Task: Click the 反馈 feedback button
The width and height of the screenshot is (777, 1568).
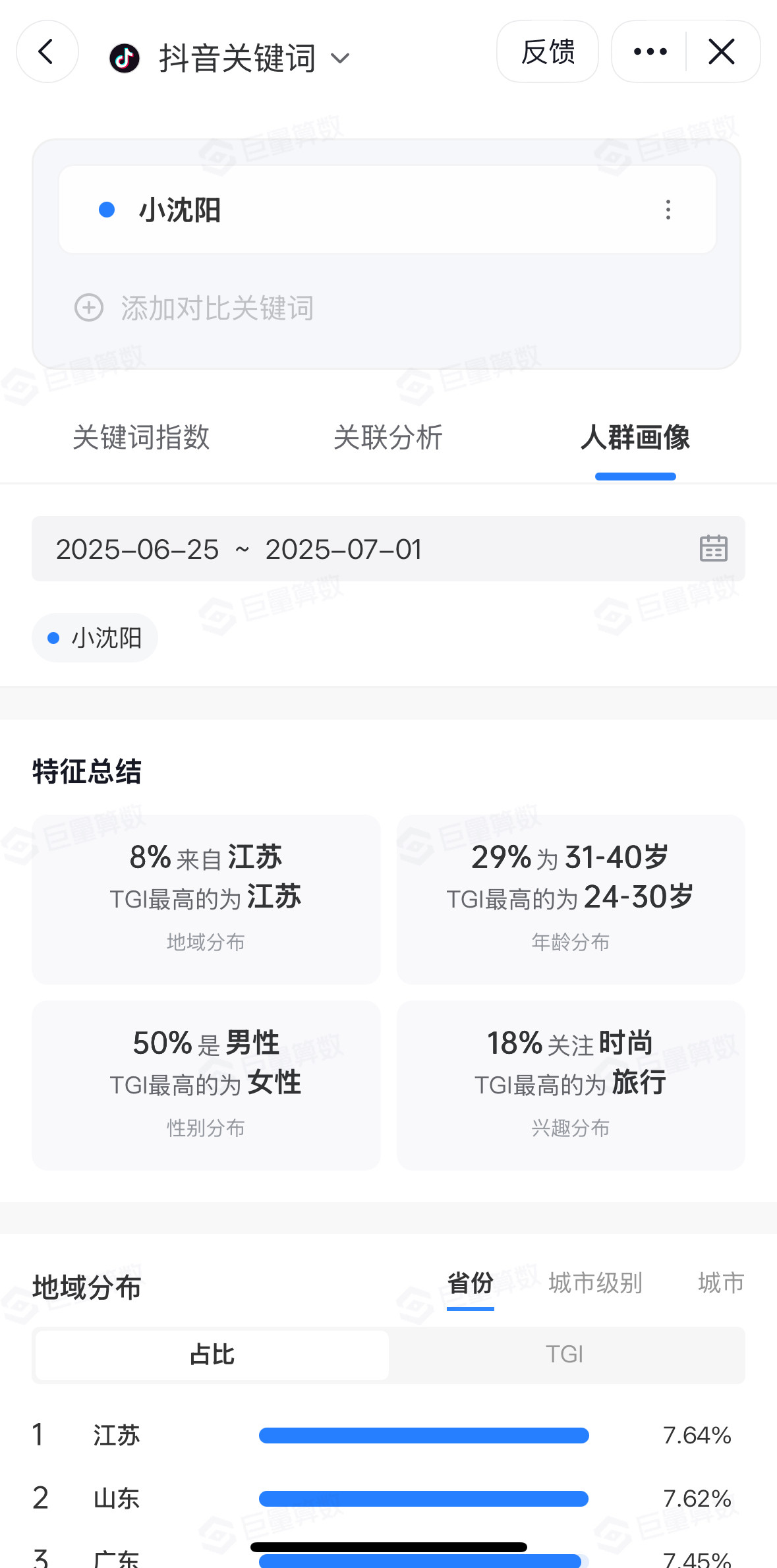Action: point(548,51)
